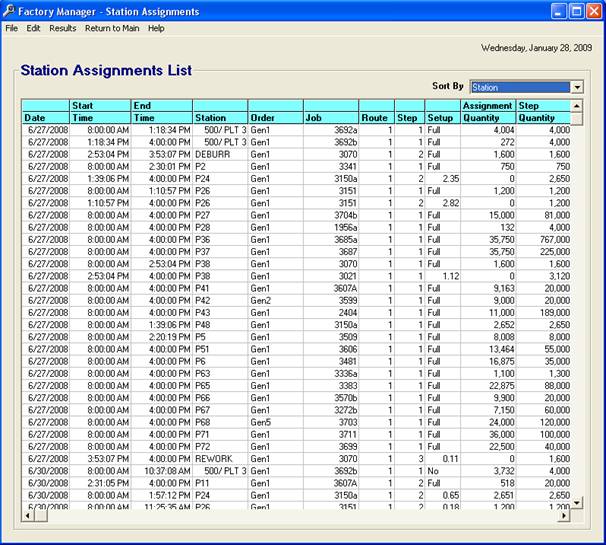606x545 pixels.
Task: Click the P63 station cell
Action: point(220,373)
